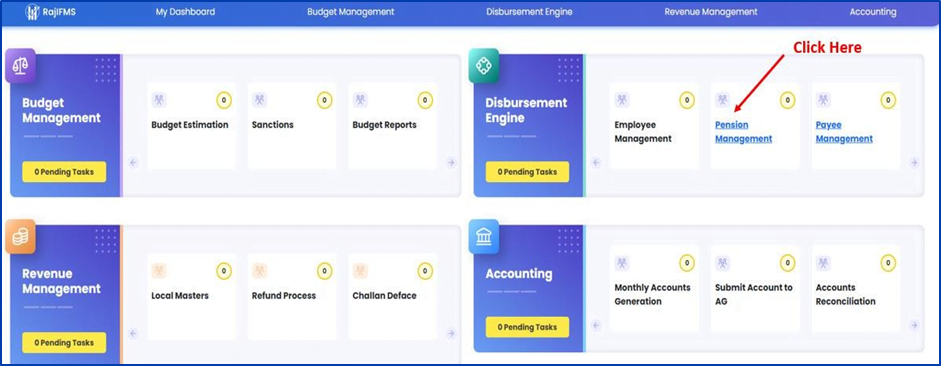Open the Challan Deface card

[x=392, y=297]
